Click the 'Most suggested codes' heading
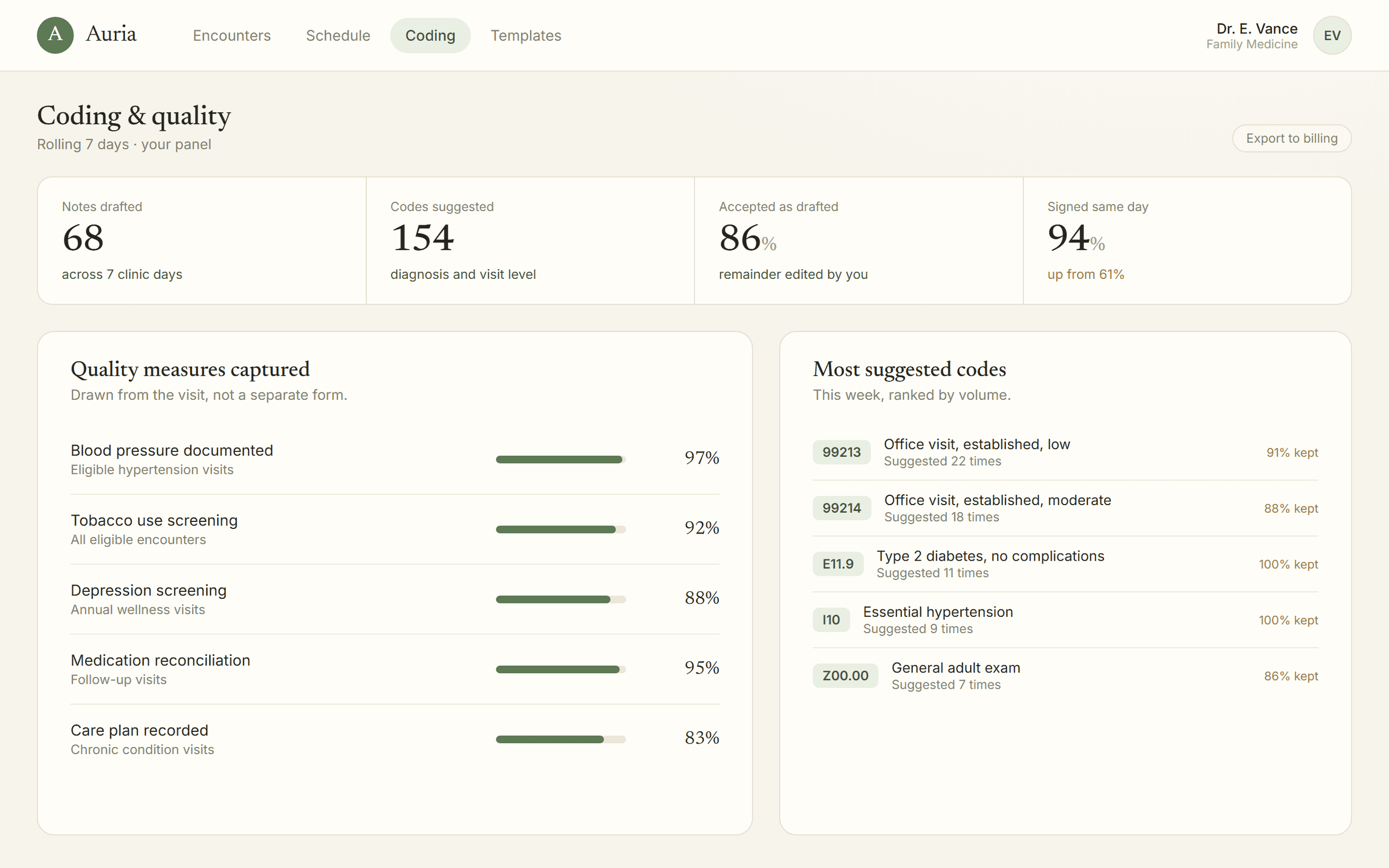Screen dimensions: 1389x868 tap(909, 369)
